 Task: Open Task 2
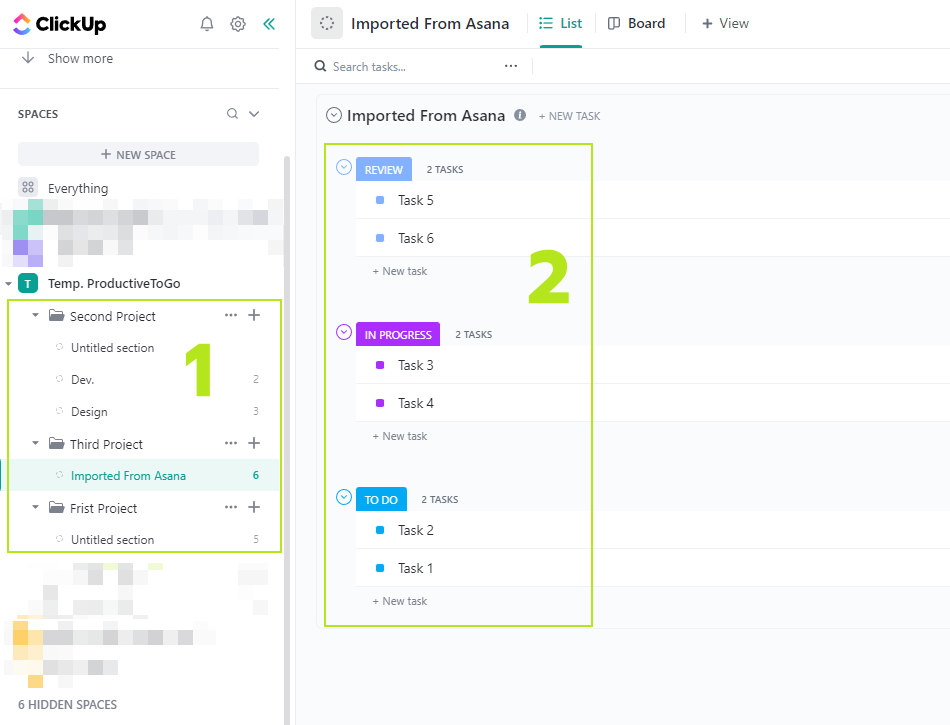click(x=416, y=531)
